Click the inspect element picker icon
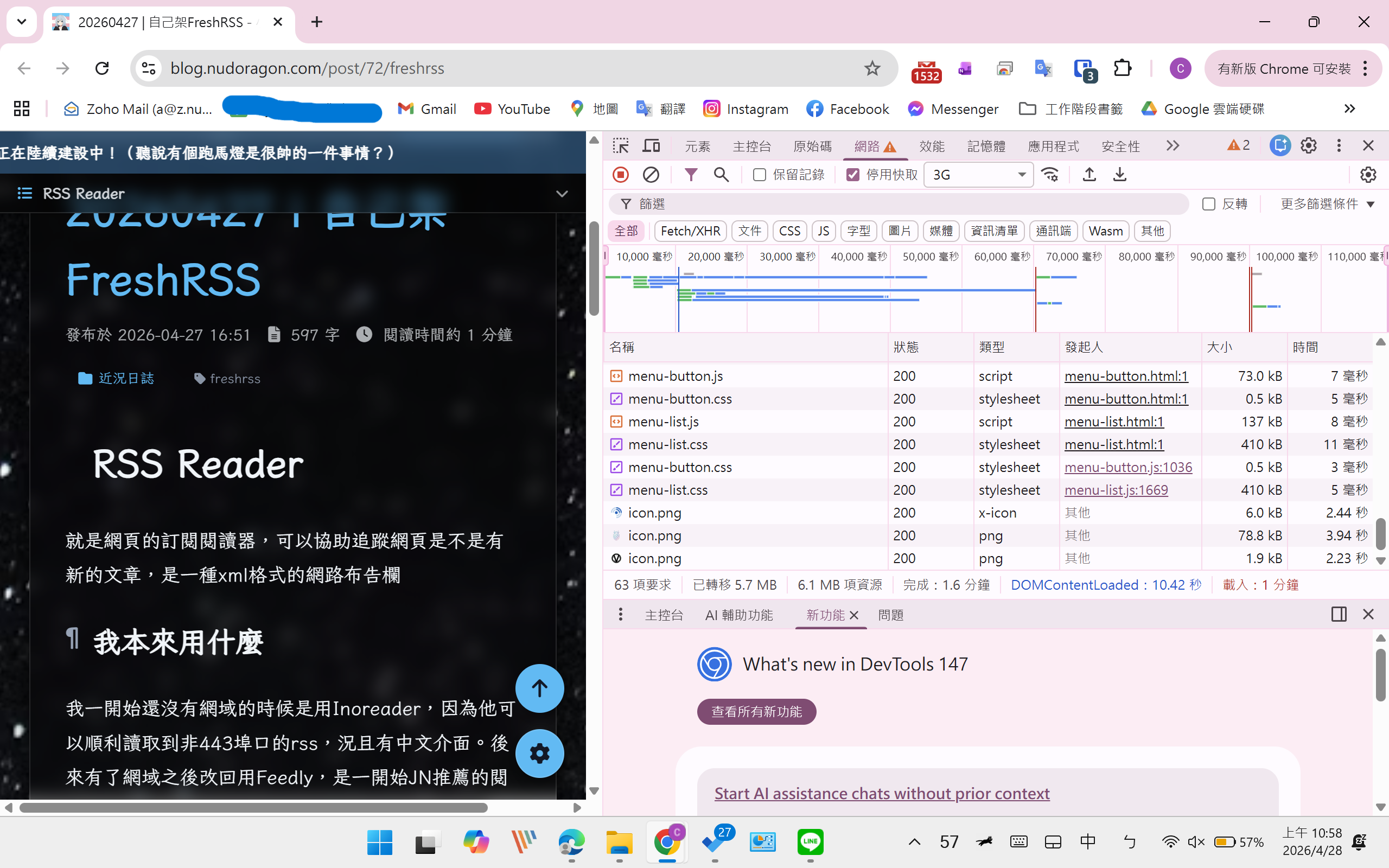1389x868 pixels. (621, 146)
